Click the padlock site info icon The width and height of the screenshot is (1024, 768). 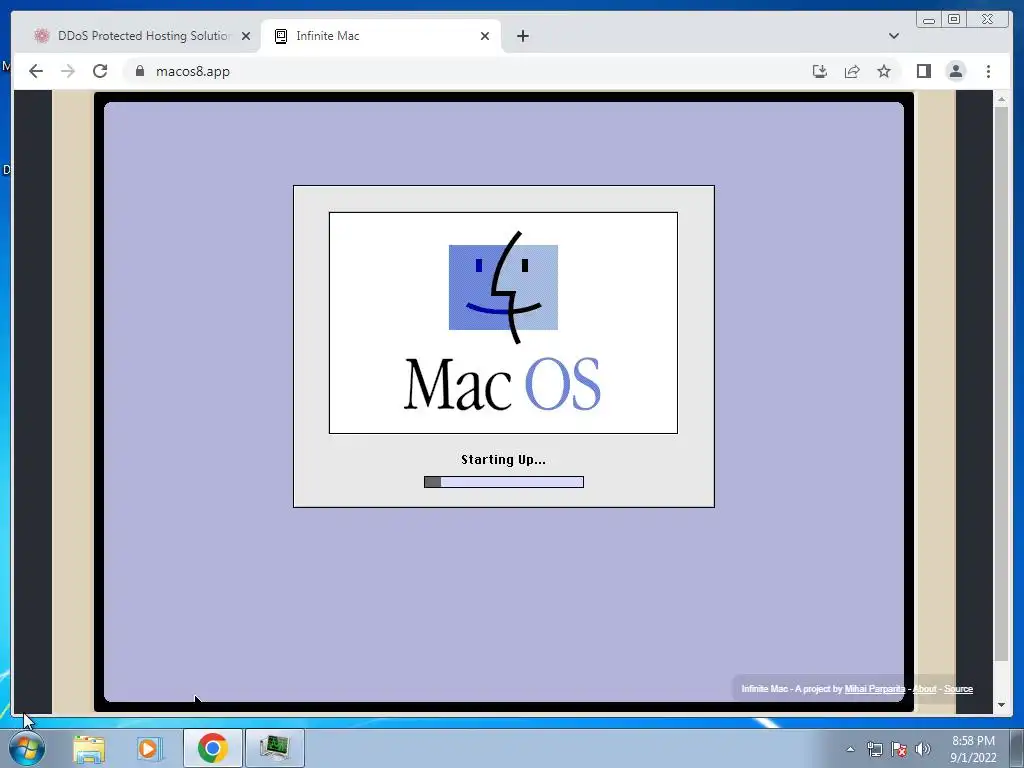point(140,71)
